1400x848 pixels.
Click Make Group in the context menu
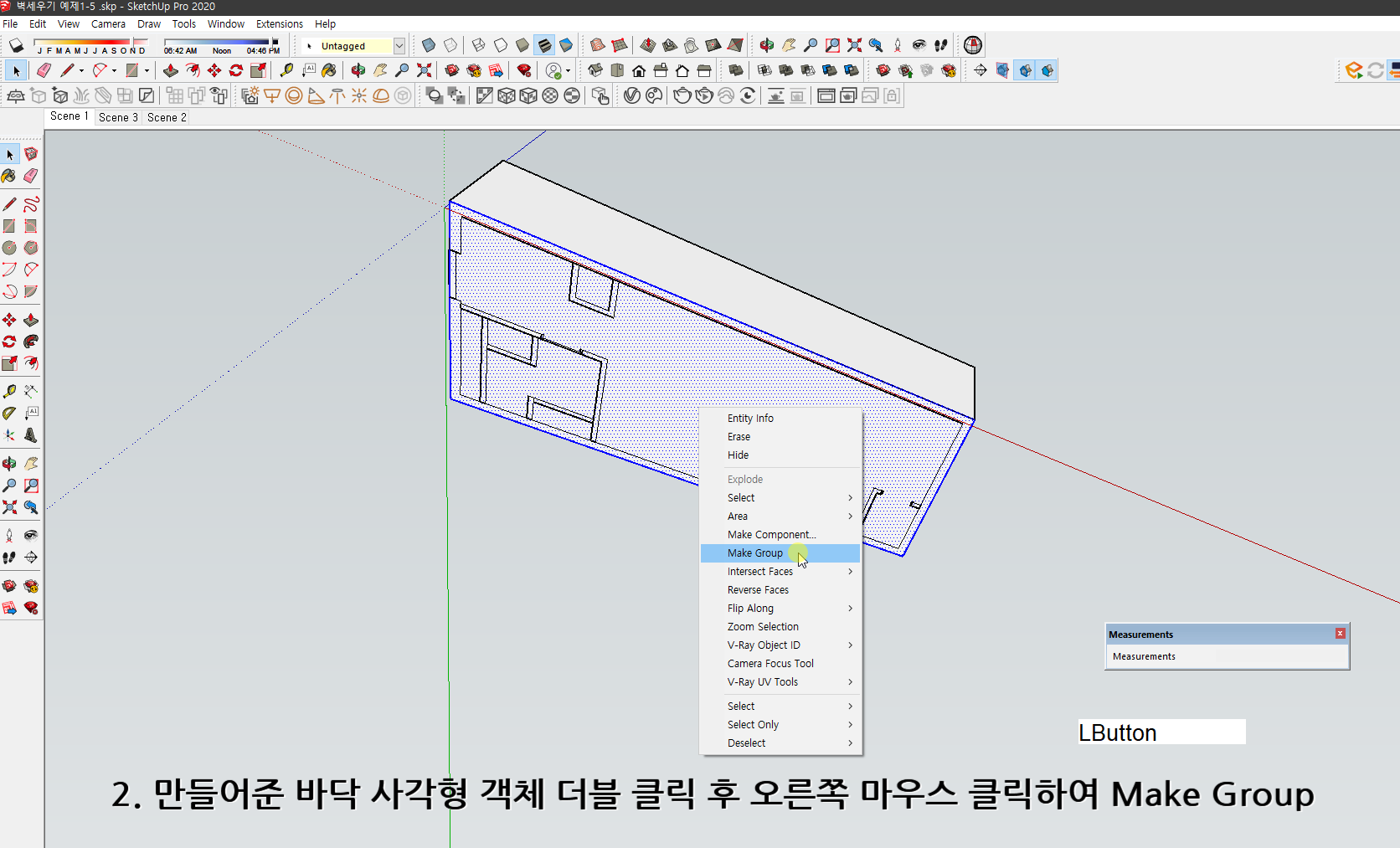pos(754,552)
